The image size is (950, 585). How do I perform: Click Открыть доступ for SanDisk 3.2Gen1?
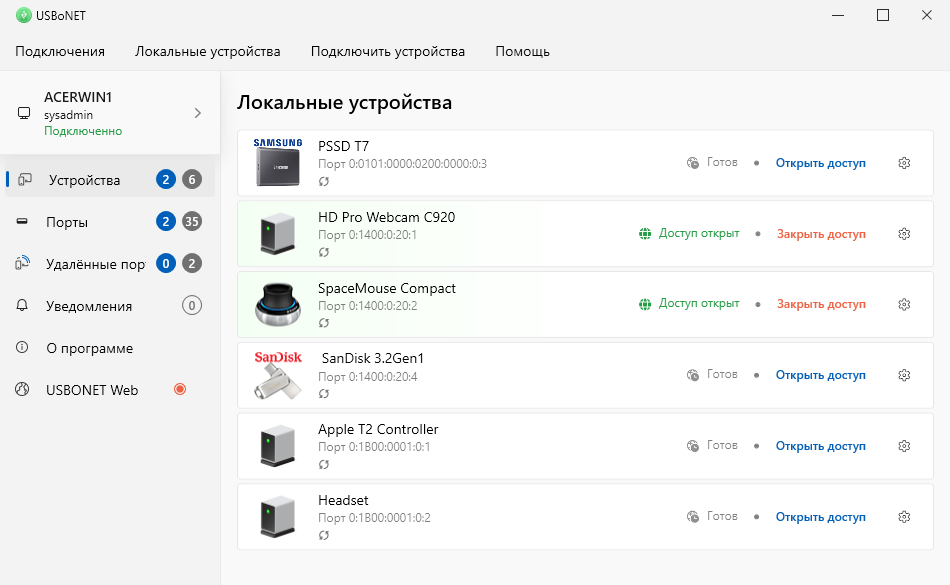(x=820, y=375)
